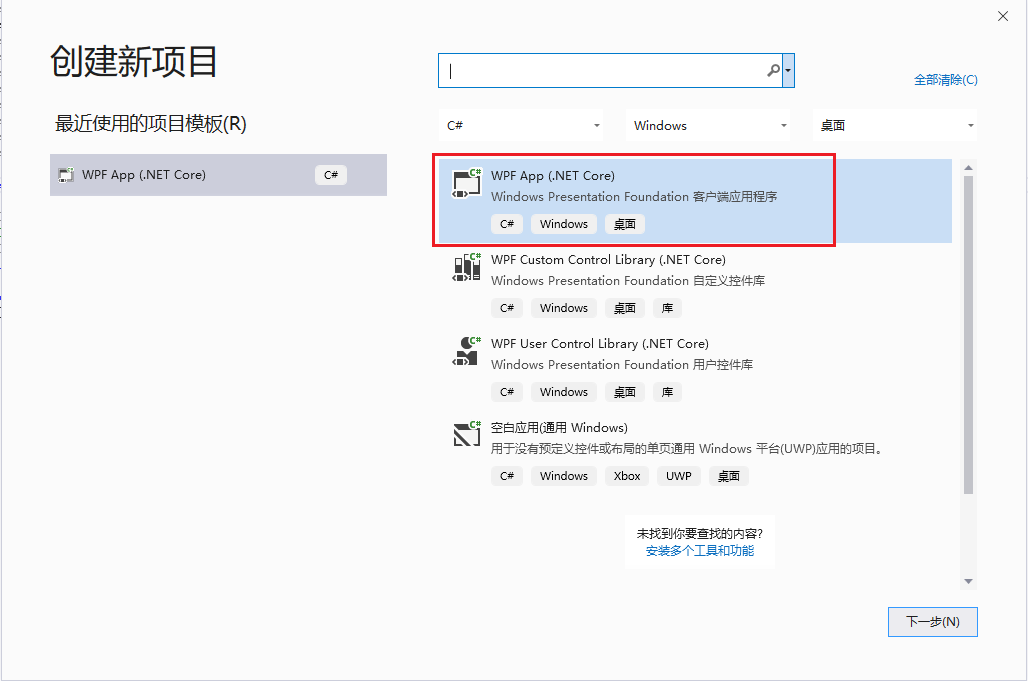The image size is (1028, 681).
Task: Click the WPF App template icon in results
Action: tap(466, 183)
